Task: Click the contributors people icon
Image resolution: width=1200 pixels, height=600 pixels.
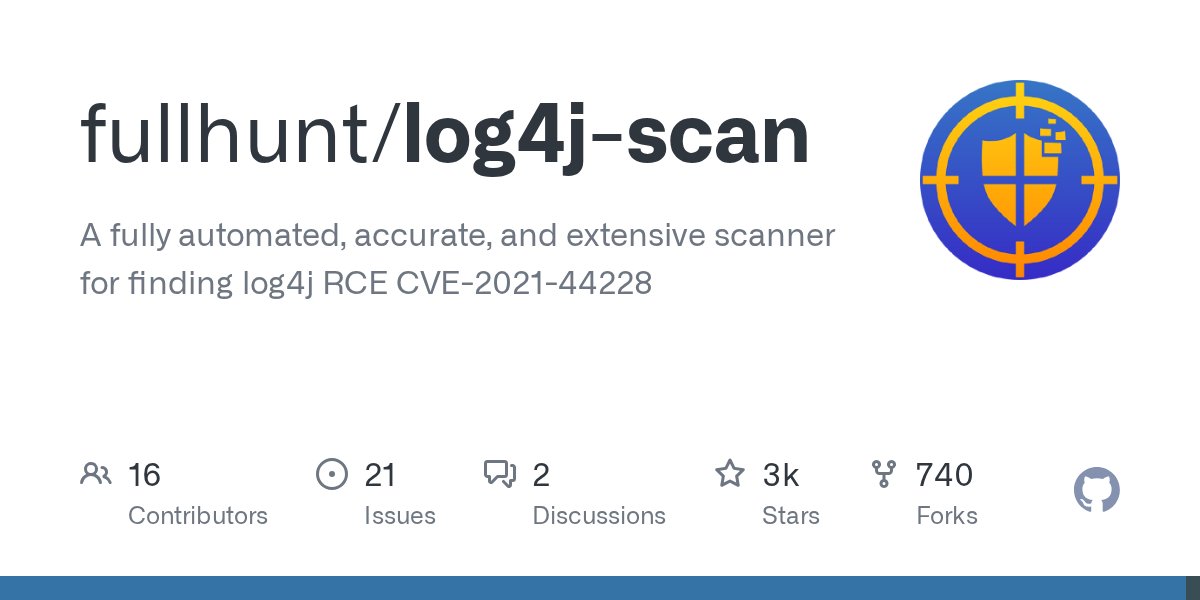Action: point(95,474)
